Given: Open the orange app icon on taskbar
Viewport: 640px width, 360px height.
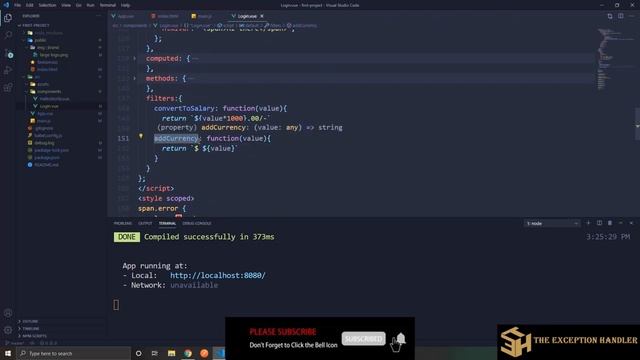Looking at the screenshot, I should point(204,353).
